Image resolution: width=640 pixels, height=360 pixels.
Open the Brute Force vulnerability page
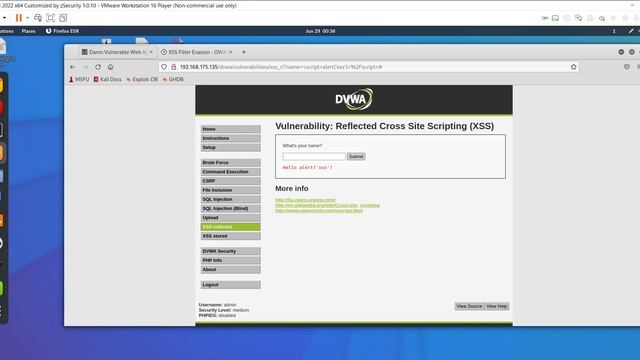231,162
